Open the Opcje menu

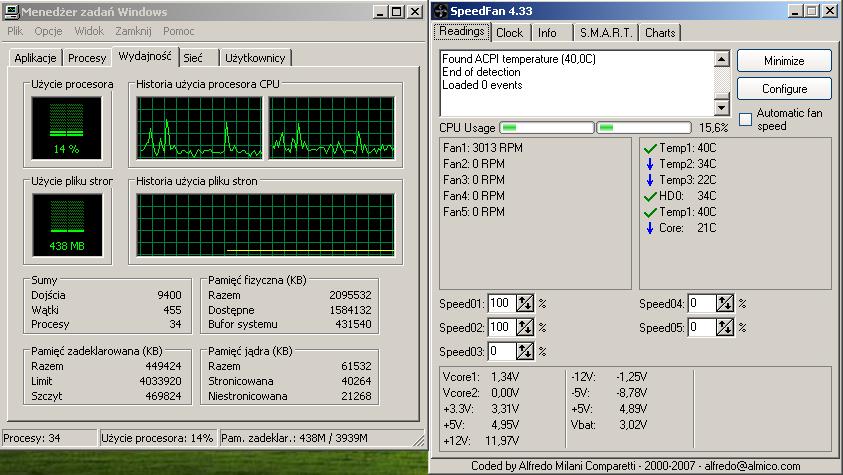click(x=48, y=31)
